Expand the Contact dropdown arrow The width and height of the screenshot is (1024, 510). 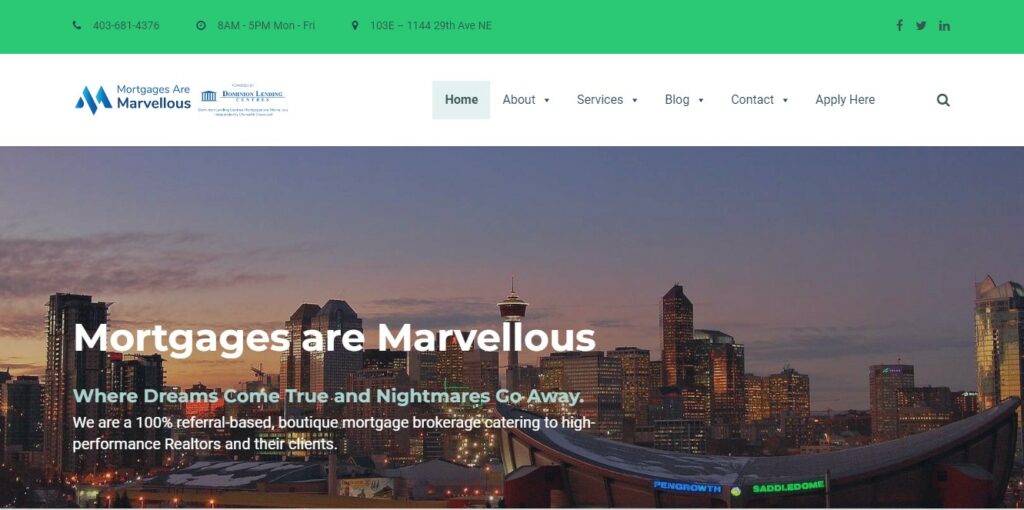pyautogui.click(x=785, y=101)
